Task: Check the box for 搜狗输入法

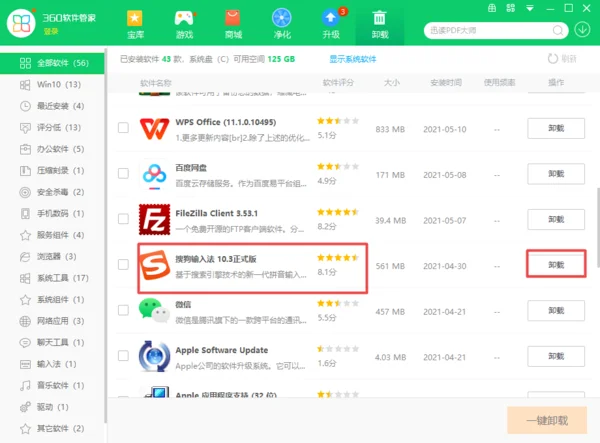Action: tap(123, 265)
